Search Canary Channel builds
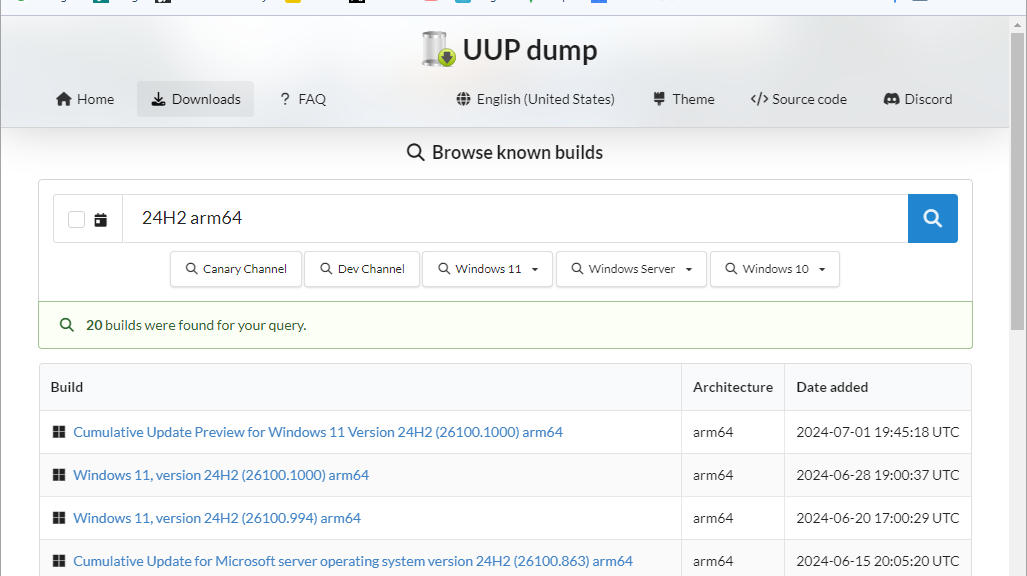This screenshot has height=576, width=1027. [236, 269]
